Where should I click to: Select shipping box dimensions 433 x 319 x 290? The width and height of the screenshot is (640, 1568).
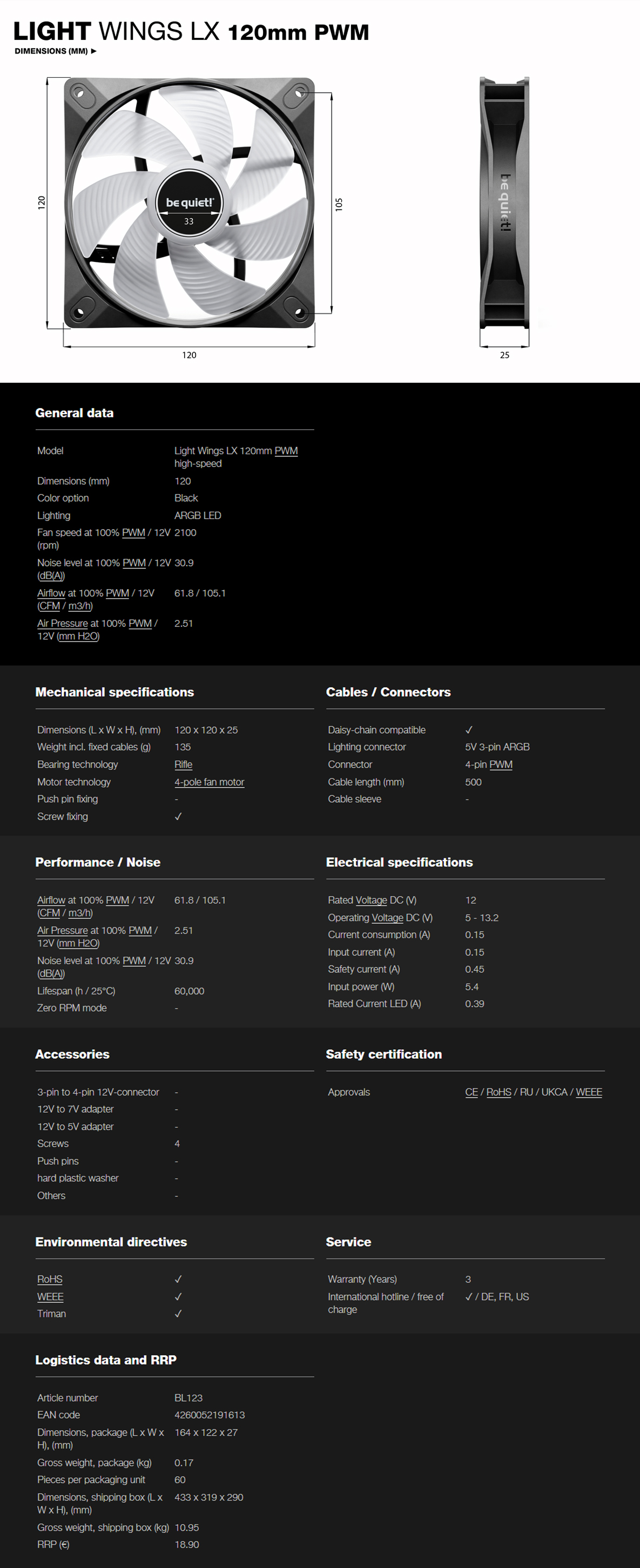[x=209, y=1497]
